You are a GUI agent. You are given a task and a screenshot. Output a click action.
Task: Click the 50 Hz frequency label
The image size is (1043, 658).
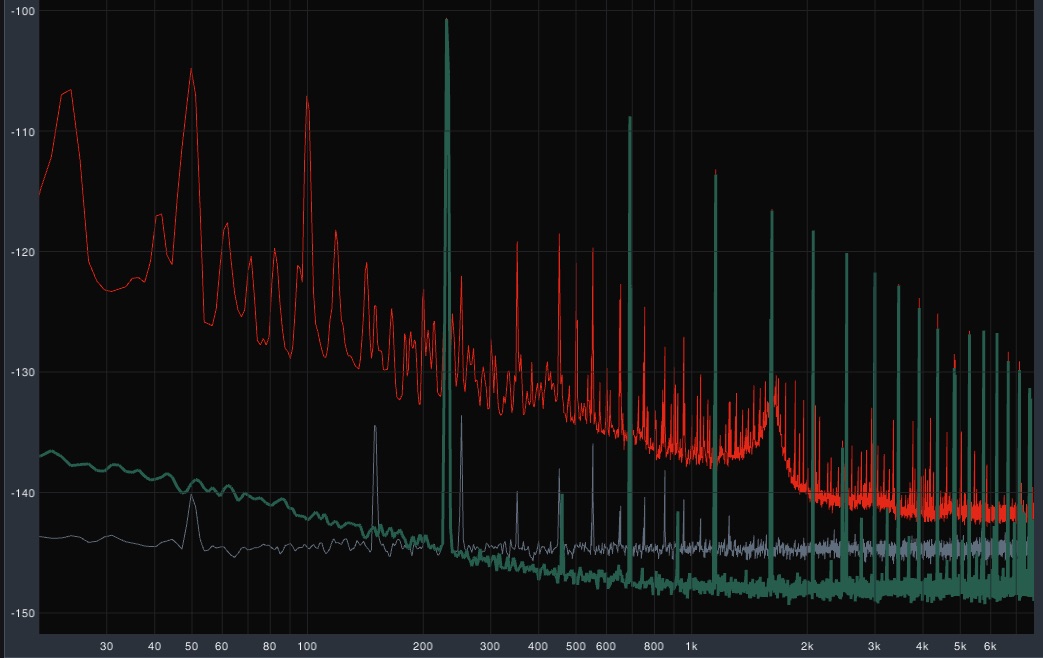tap(192, 646)
